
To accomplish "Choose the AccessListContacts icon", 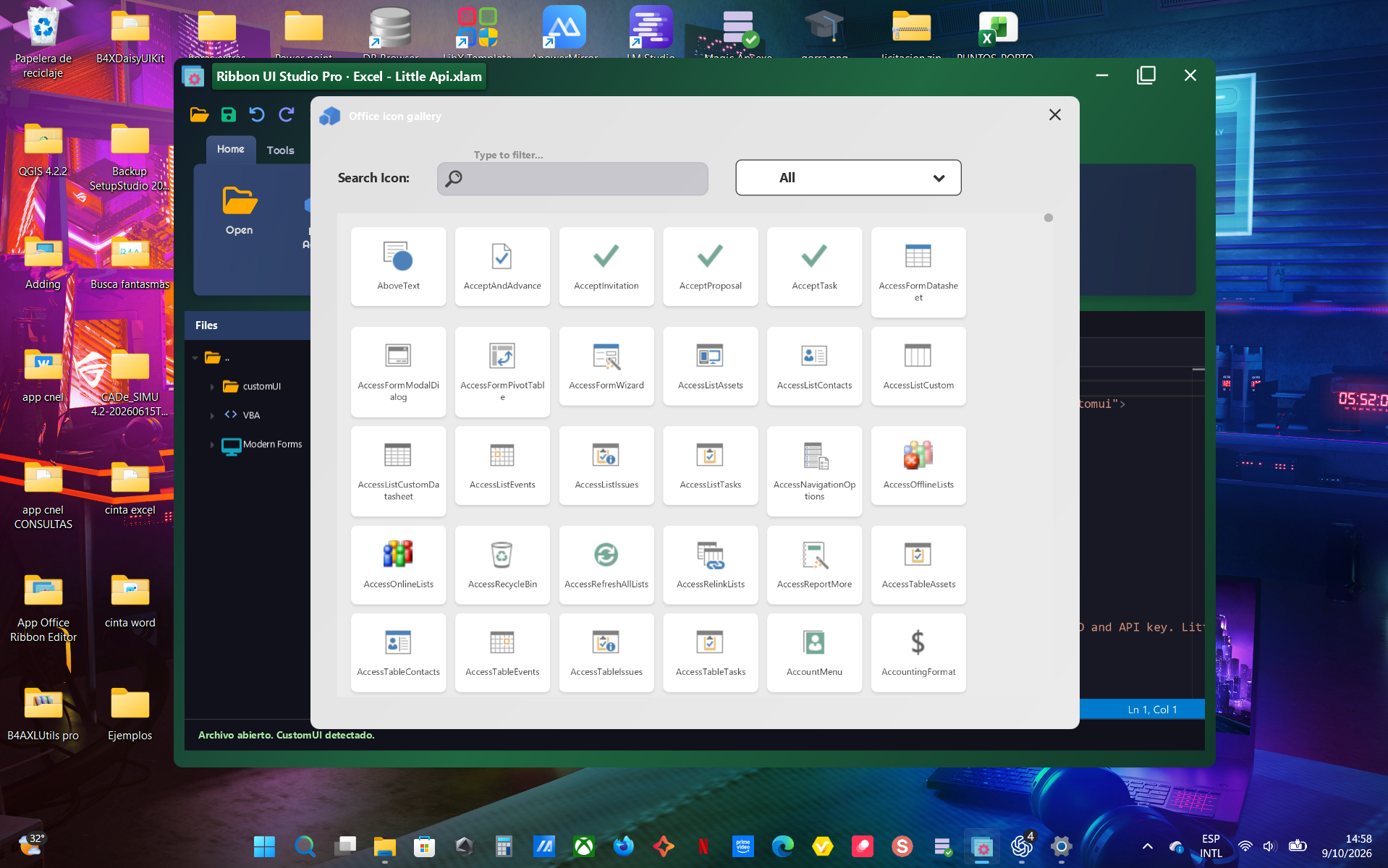I will [x=814, y=366].
